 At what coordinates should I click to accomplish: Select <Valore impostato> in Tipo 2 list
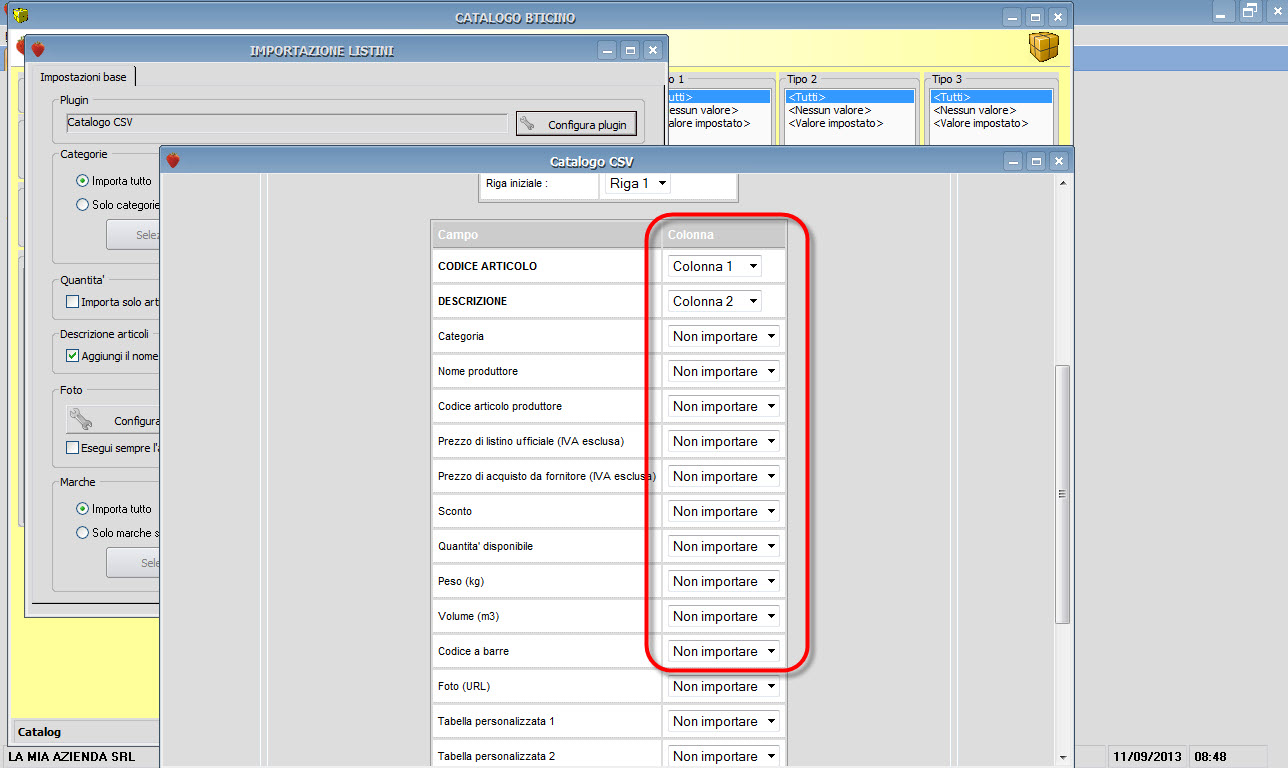click(850, 123)
